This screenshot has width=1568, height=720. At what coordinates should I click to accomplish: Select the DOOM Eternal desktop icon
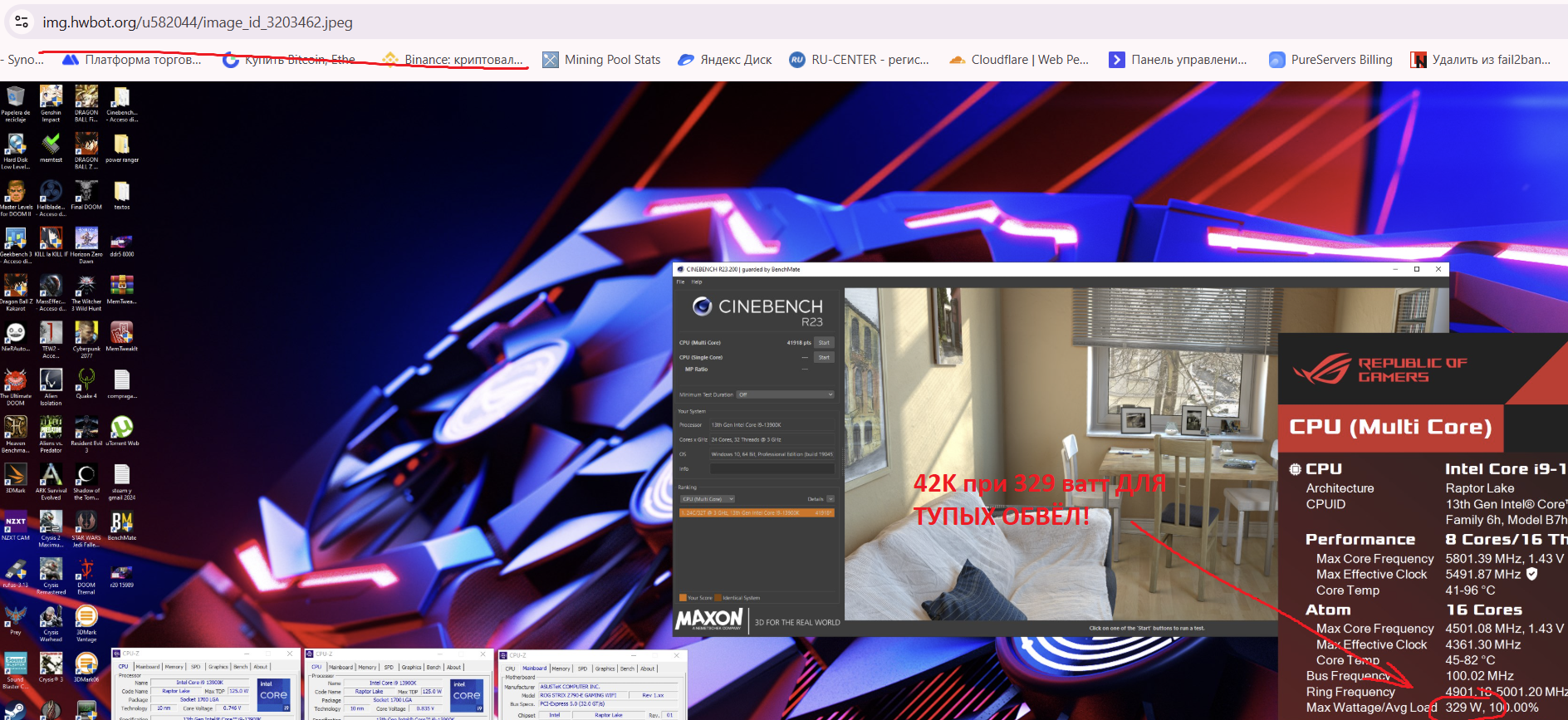(x=86, y=577)
